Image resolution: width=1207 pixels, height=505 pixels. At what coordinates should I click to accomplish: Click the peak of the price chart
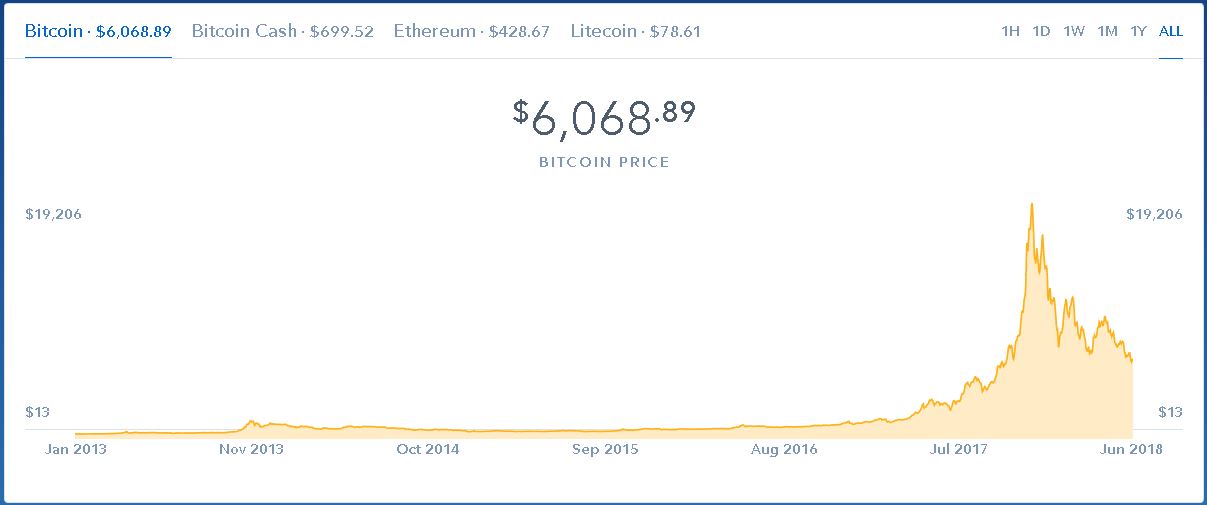(1031, 206)
